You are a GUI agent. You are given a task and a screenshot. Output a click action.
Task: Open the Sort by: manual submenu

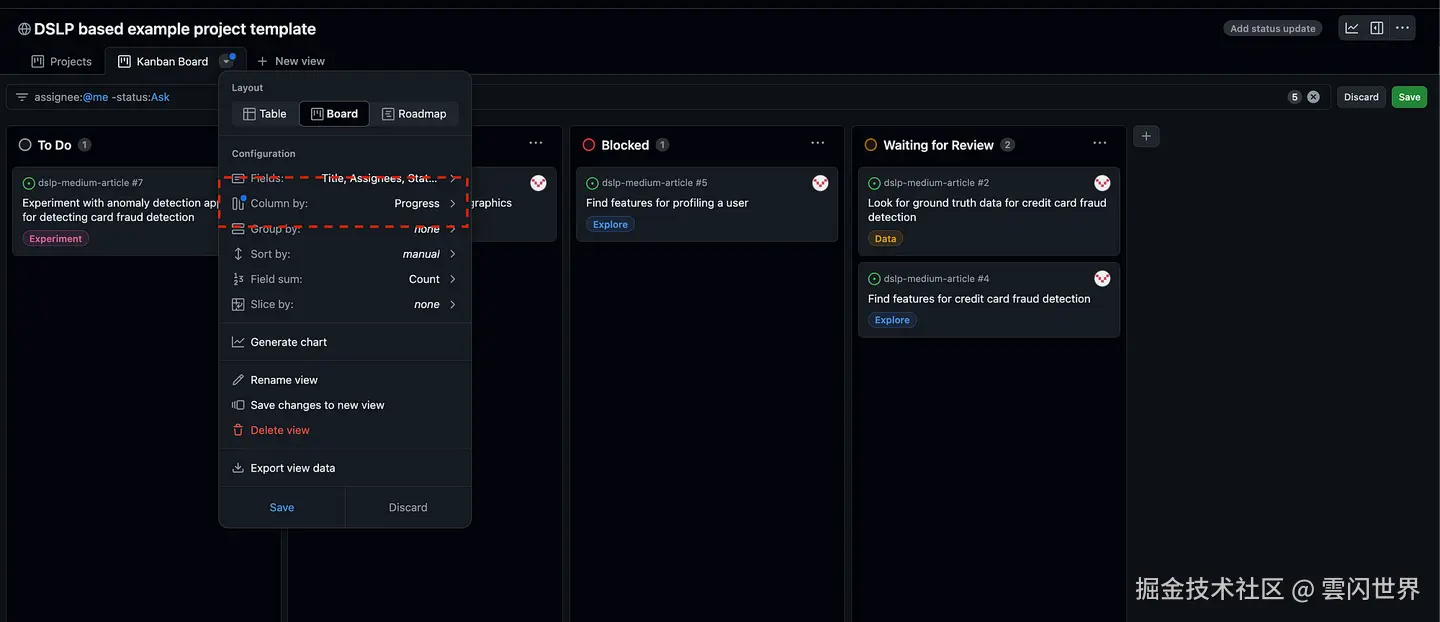[x=344, y=254]
